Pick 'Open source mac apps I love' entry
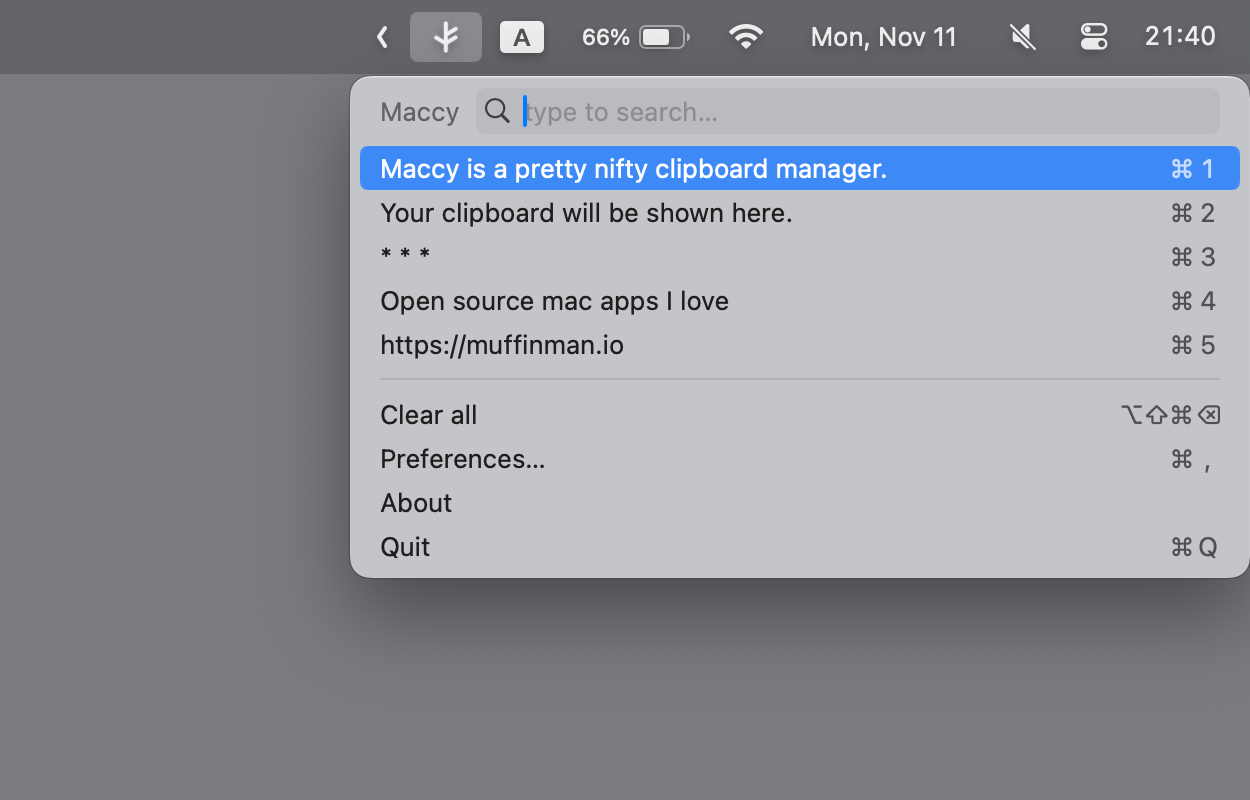This screenshot has width=1250, height=800. coord(800,301)
